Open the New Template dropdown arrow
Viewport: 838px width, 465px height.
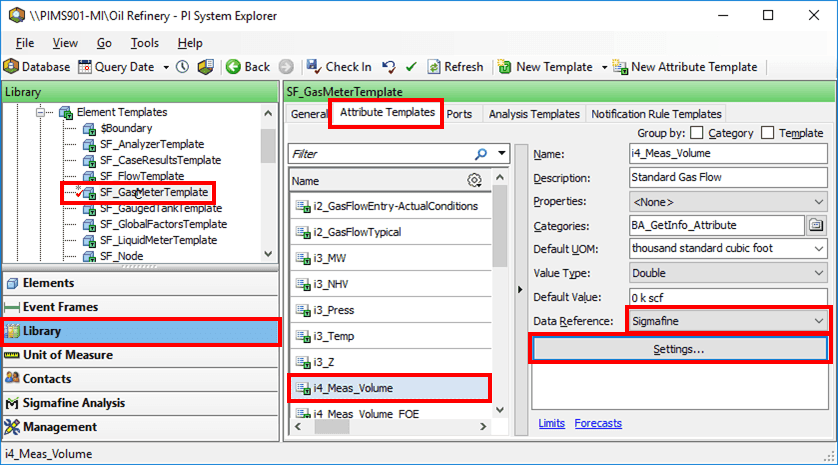point(604,67)
